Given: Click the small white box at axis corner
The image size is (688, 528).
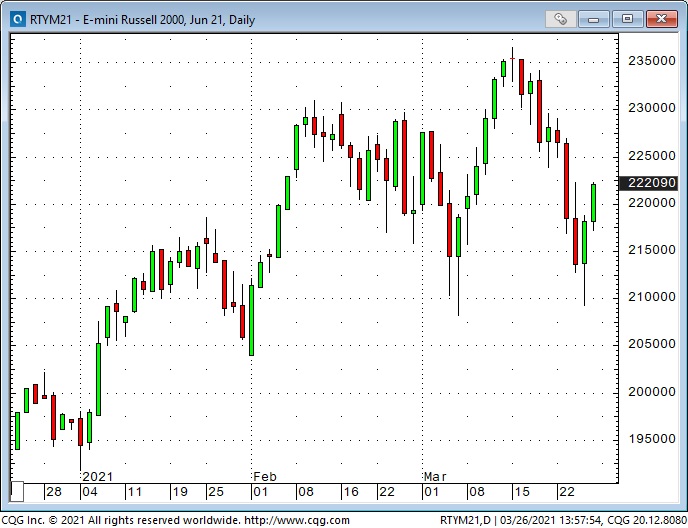Looking at the screenshot, I should click(x=17, y=492).
